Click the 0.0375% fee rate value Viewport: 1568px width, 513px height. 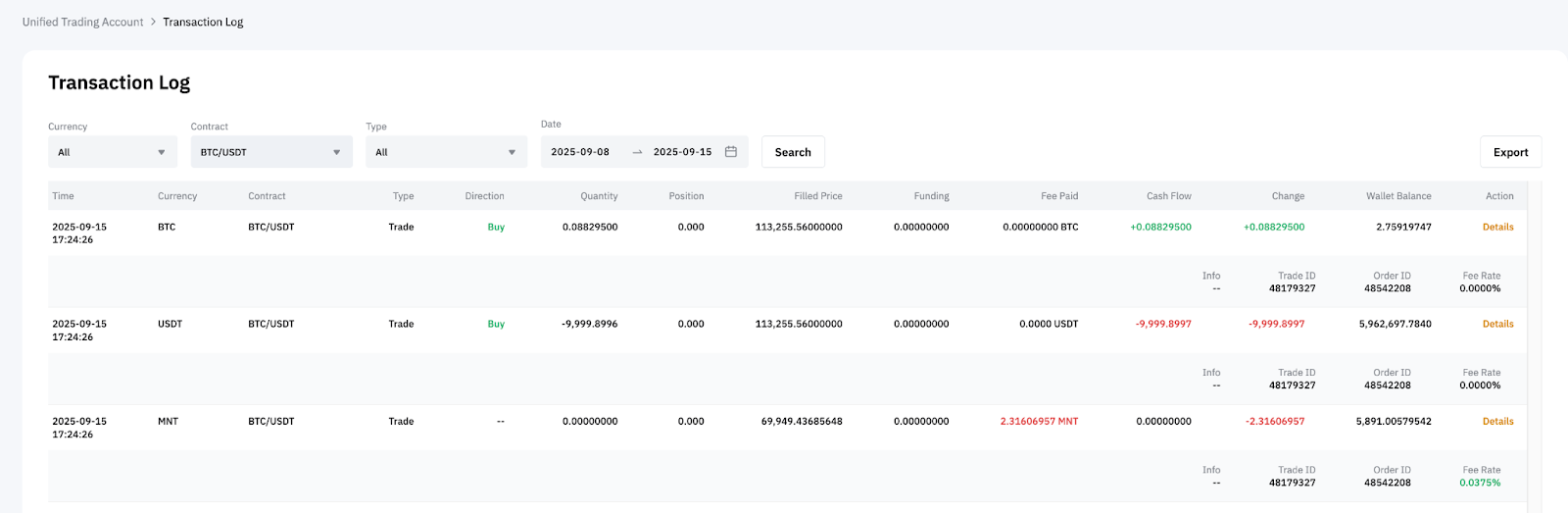click(1480, 483)
